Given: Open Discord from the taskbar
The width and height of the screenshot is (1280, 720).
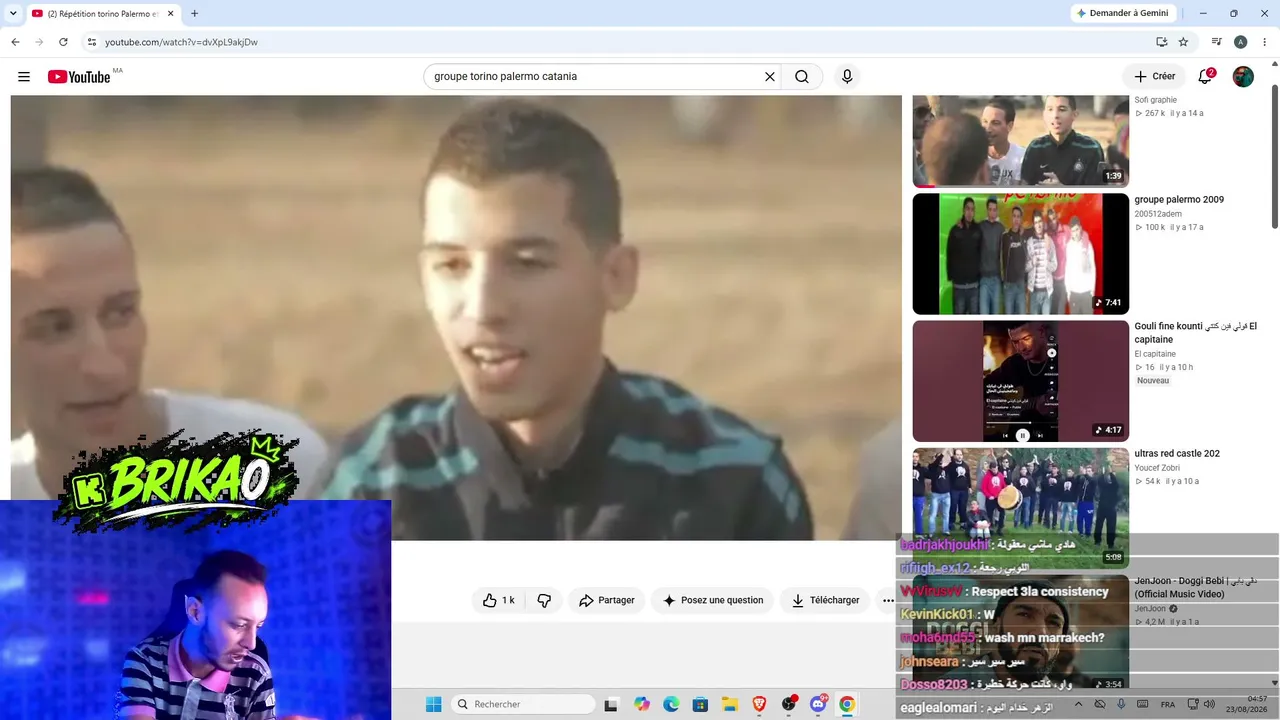Looking at the screenshot, I should tap(818, 704).
